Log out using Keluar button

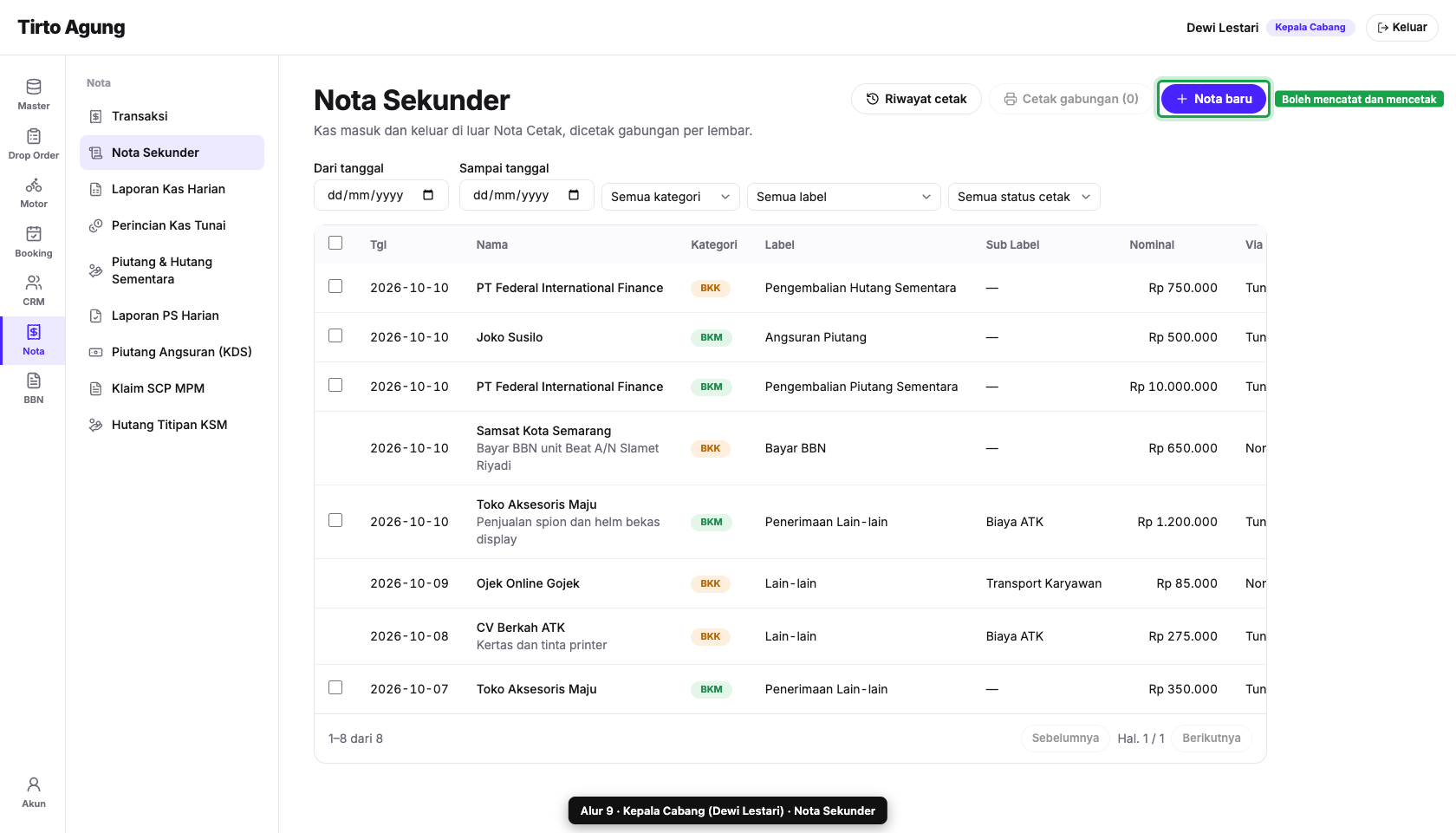(x=1401, y=27)
